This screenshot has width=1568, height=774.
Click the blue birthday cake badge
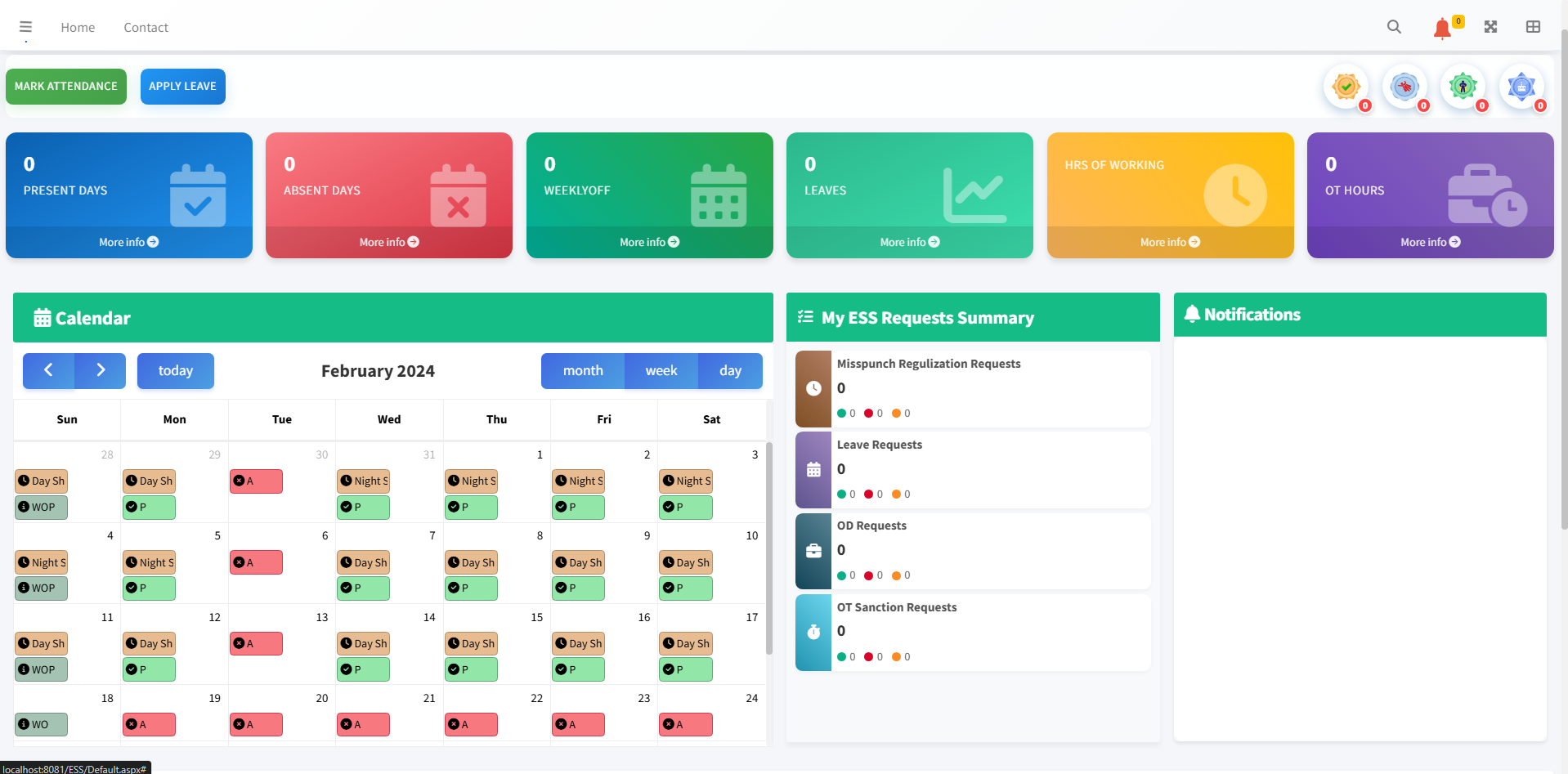(x=1522, y=86)
